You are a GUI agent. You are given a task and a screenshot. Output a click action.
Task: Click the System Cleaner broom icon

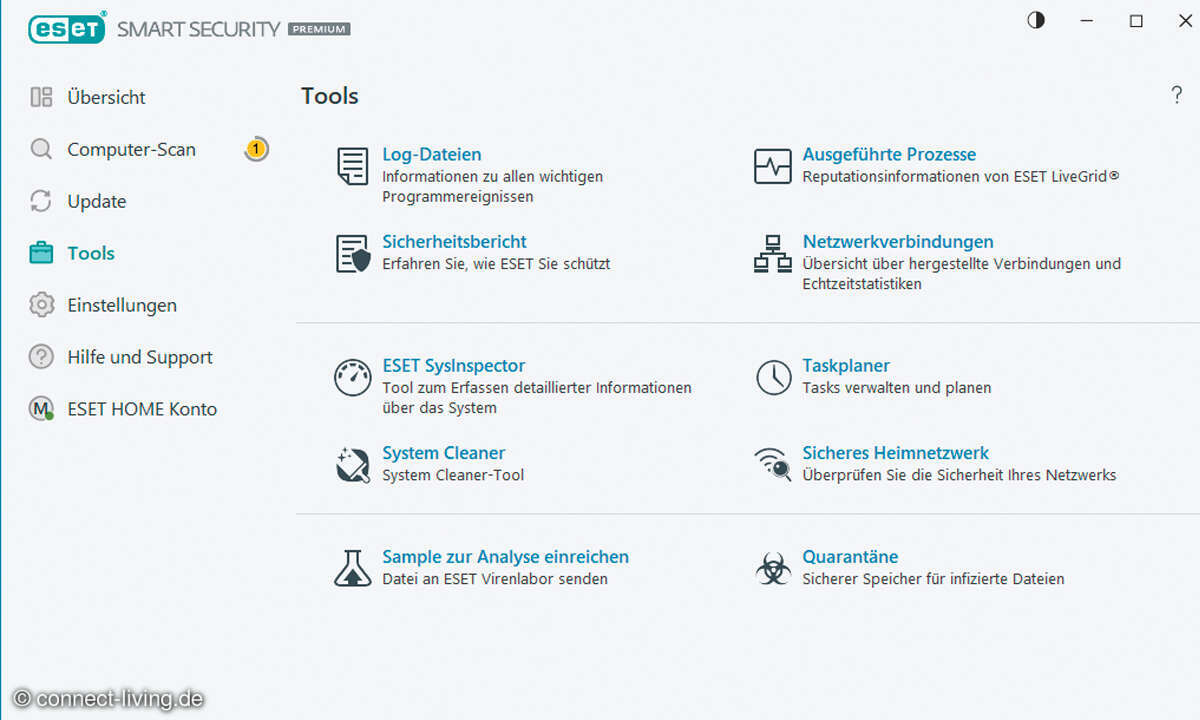click(352, 465)
